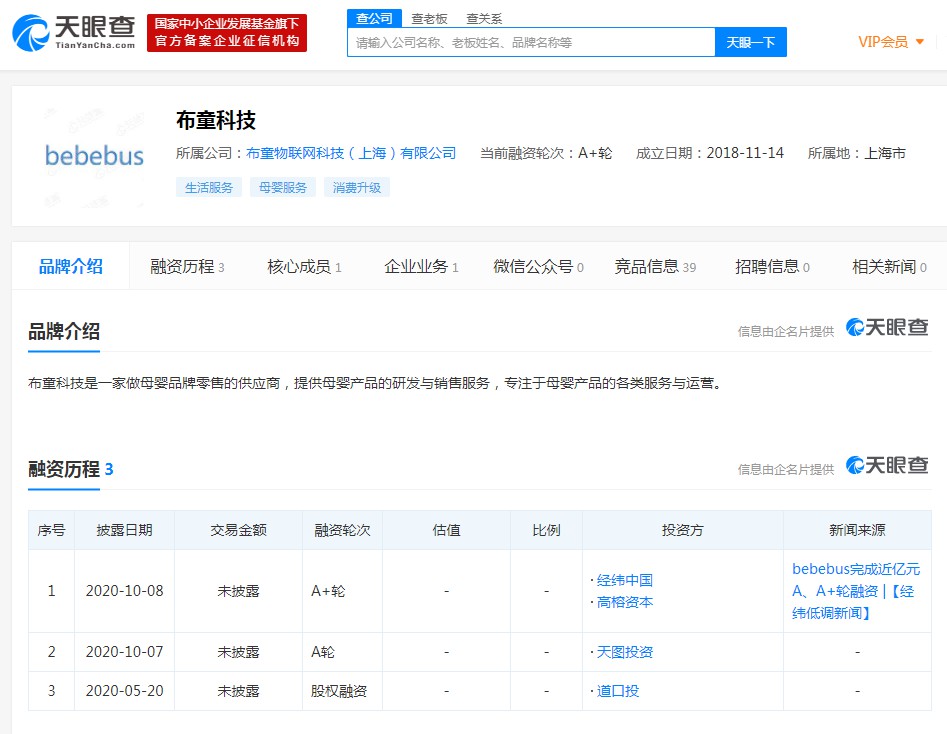Switch to the 相关新闻 tab
The height and width of the screenshot is (734, 947).
point(890,266)
